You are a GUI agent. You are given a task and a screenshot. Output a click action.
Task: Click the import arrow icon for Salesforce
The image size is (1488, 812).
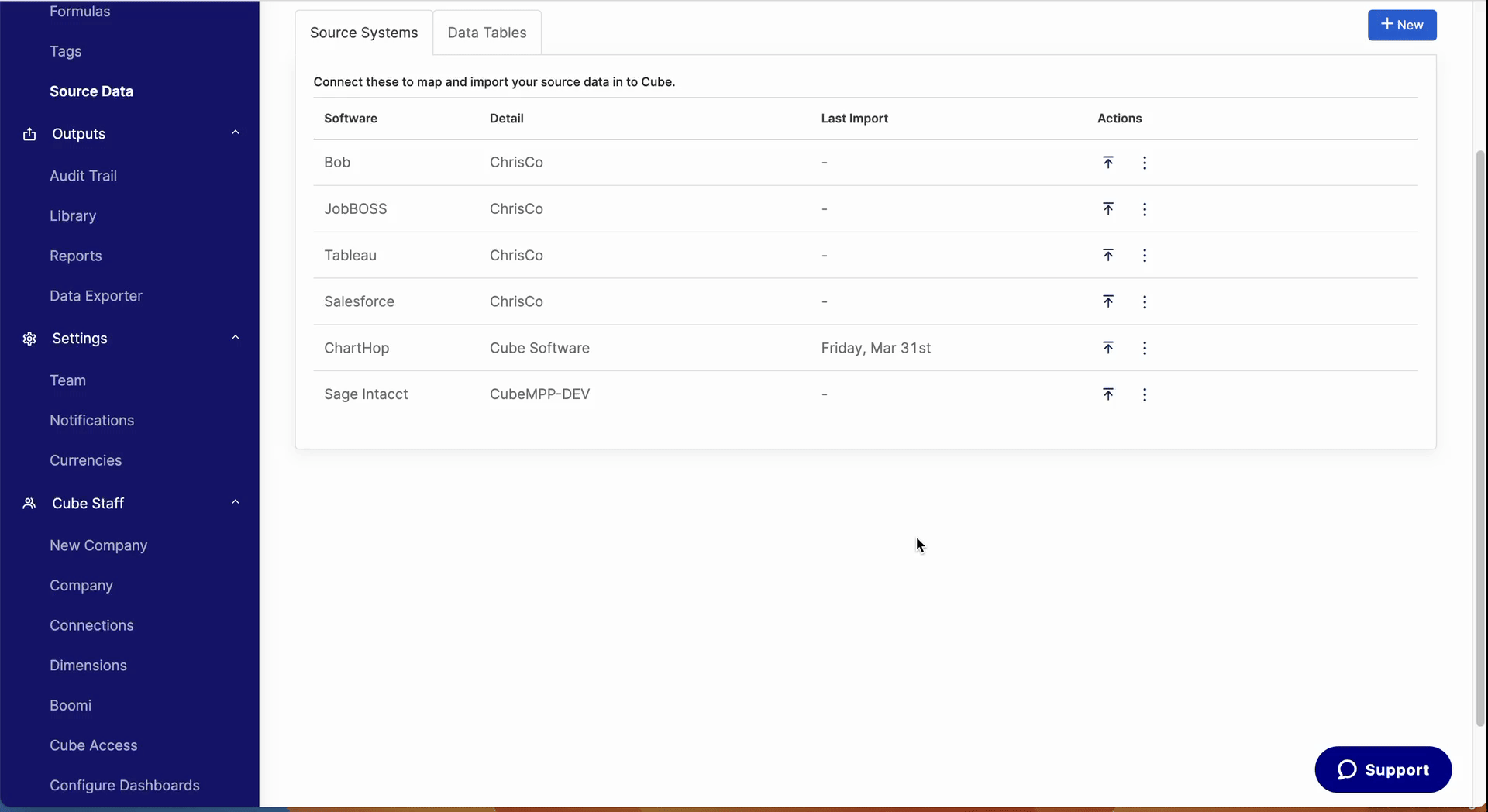pos(1108,301)
